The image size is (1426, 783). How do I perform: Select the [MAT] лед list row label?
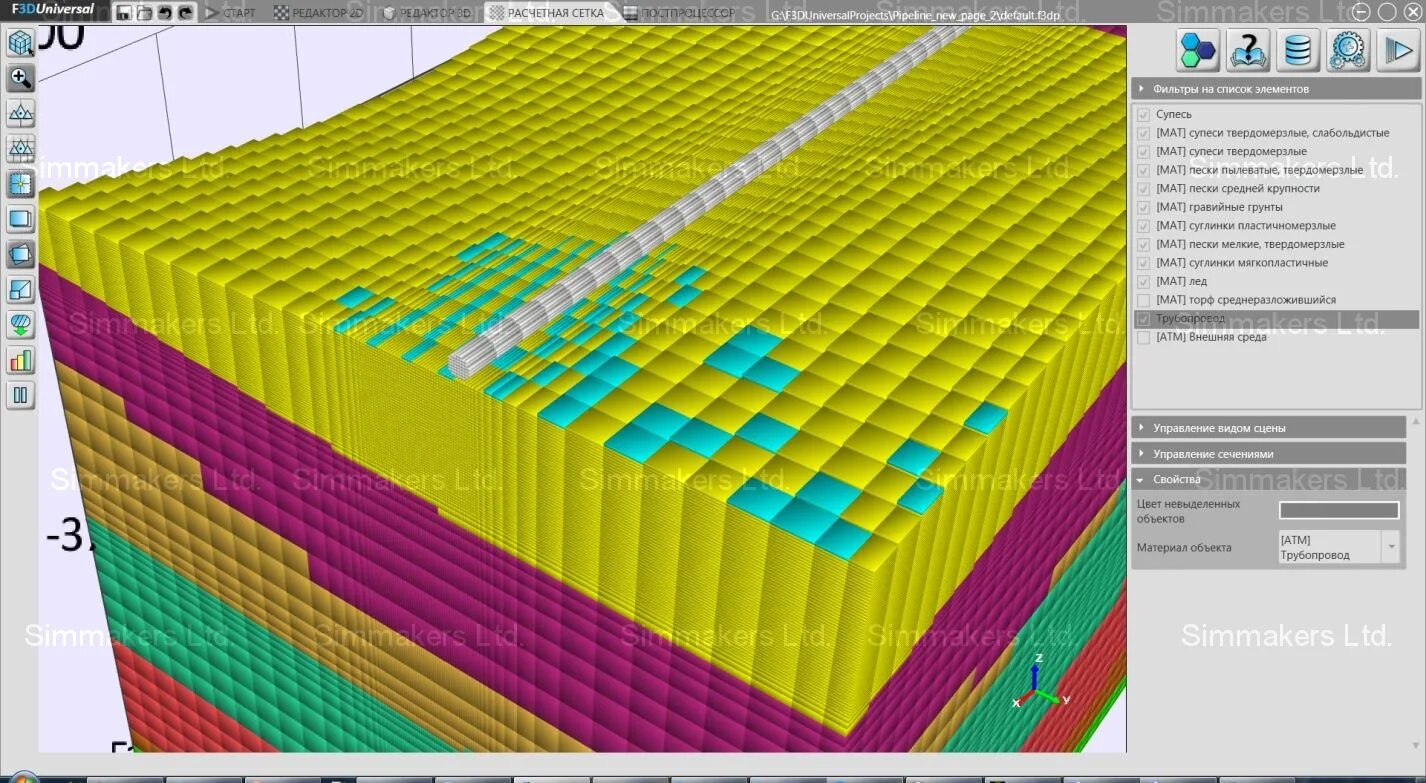tap(1181, 282)
